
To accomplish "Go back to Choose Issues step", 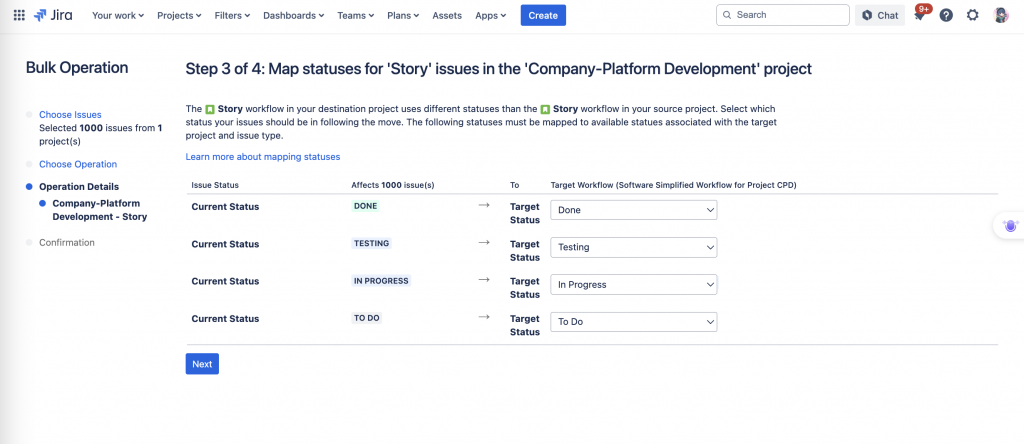I will pos(70,114).
